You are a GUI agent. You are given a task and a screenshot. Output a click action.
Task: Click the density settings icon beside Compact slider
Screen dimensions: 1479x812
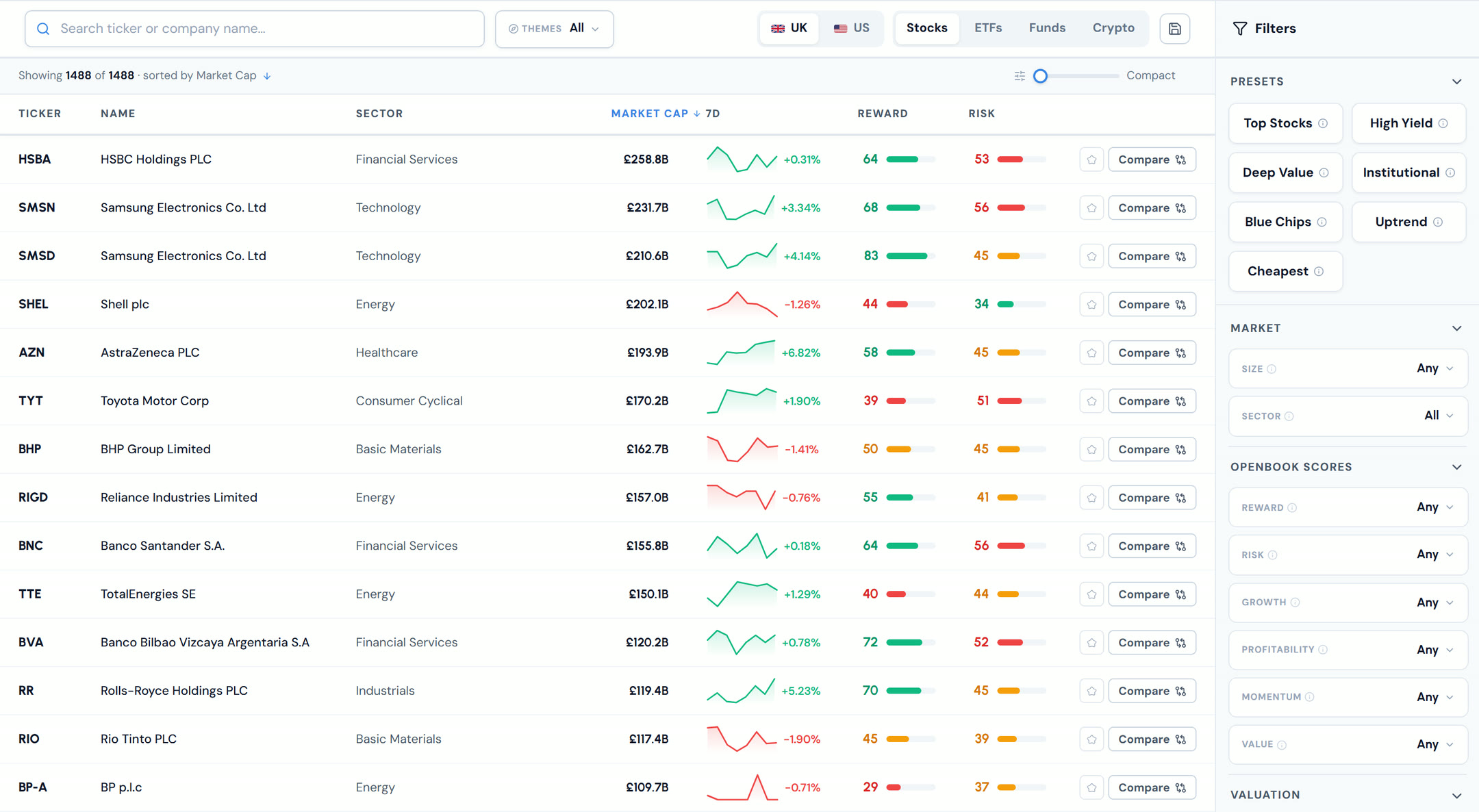click(1020, 76)
